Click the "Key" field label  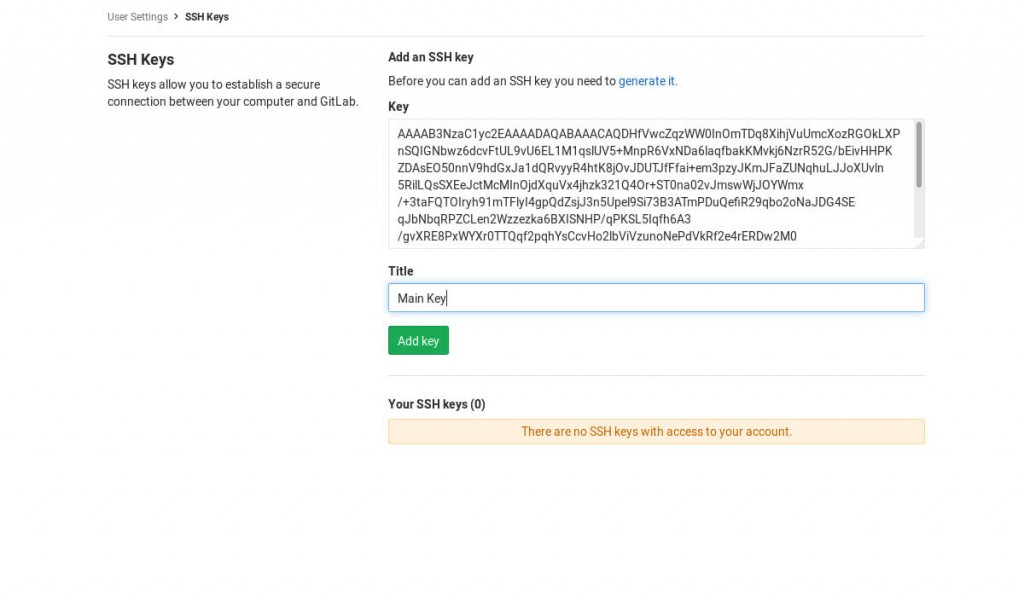click(398, 107)
